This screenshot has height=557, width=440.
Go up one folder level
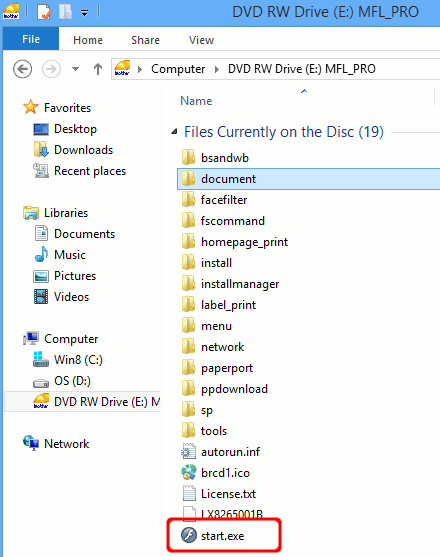click(98, 69)
